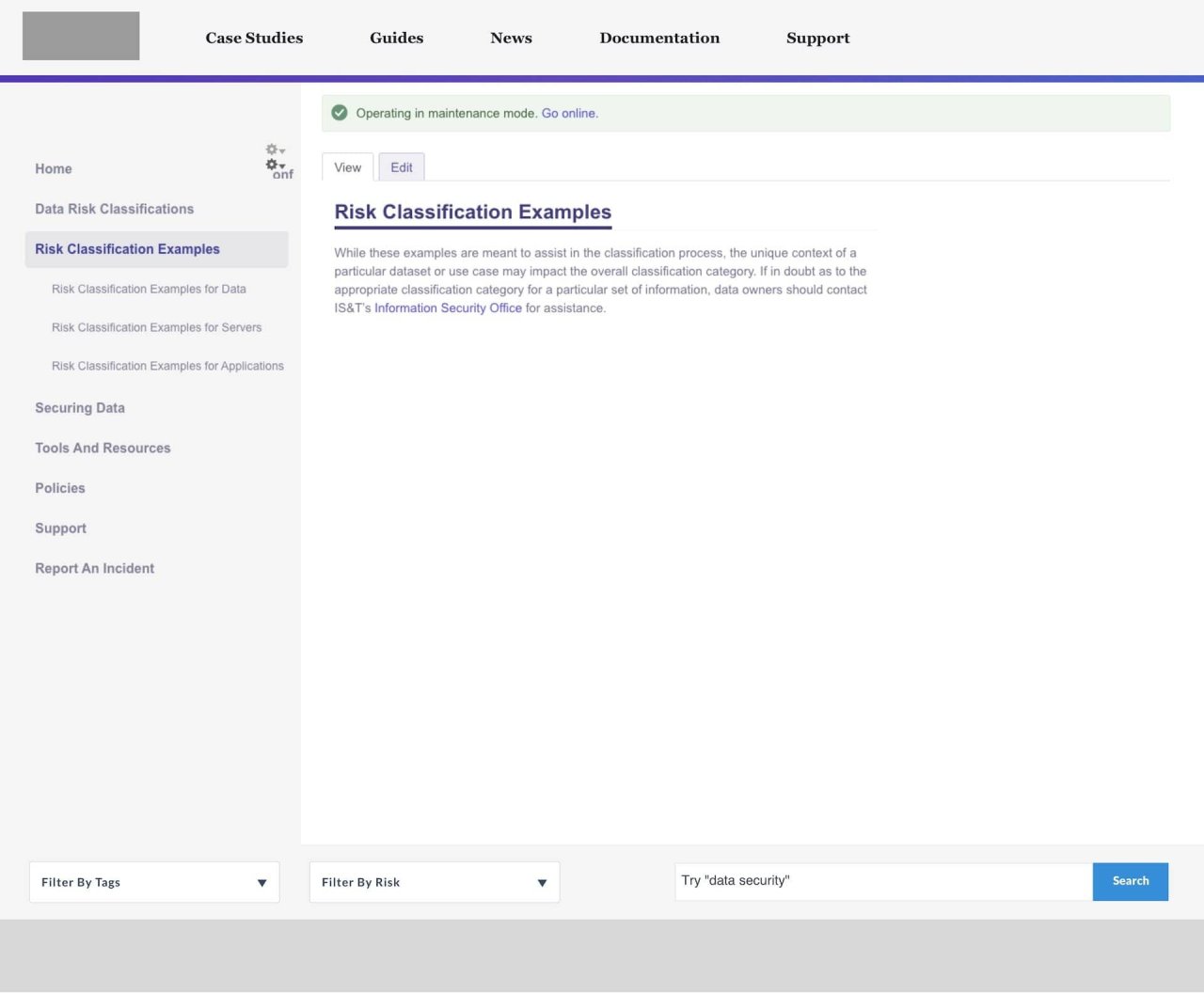Open Tools And Resources sidebar item
Viewport: 1204px width, 993px height.
point(103,448)
